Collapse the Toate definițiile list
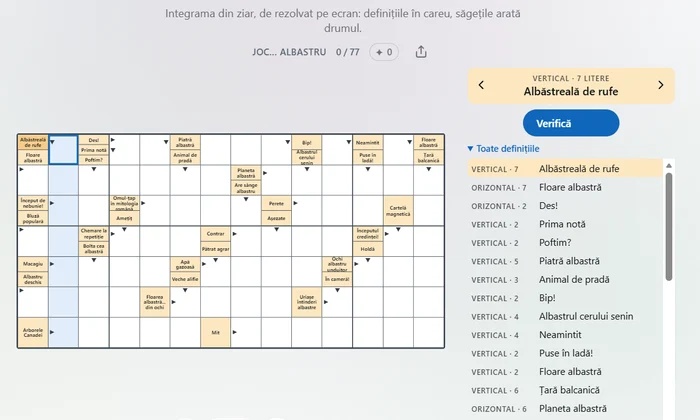The width and height of the screenshot is (700, 420). pyautogui.click(x=503, y=149)
